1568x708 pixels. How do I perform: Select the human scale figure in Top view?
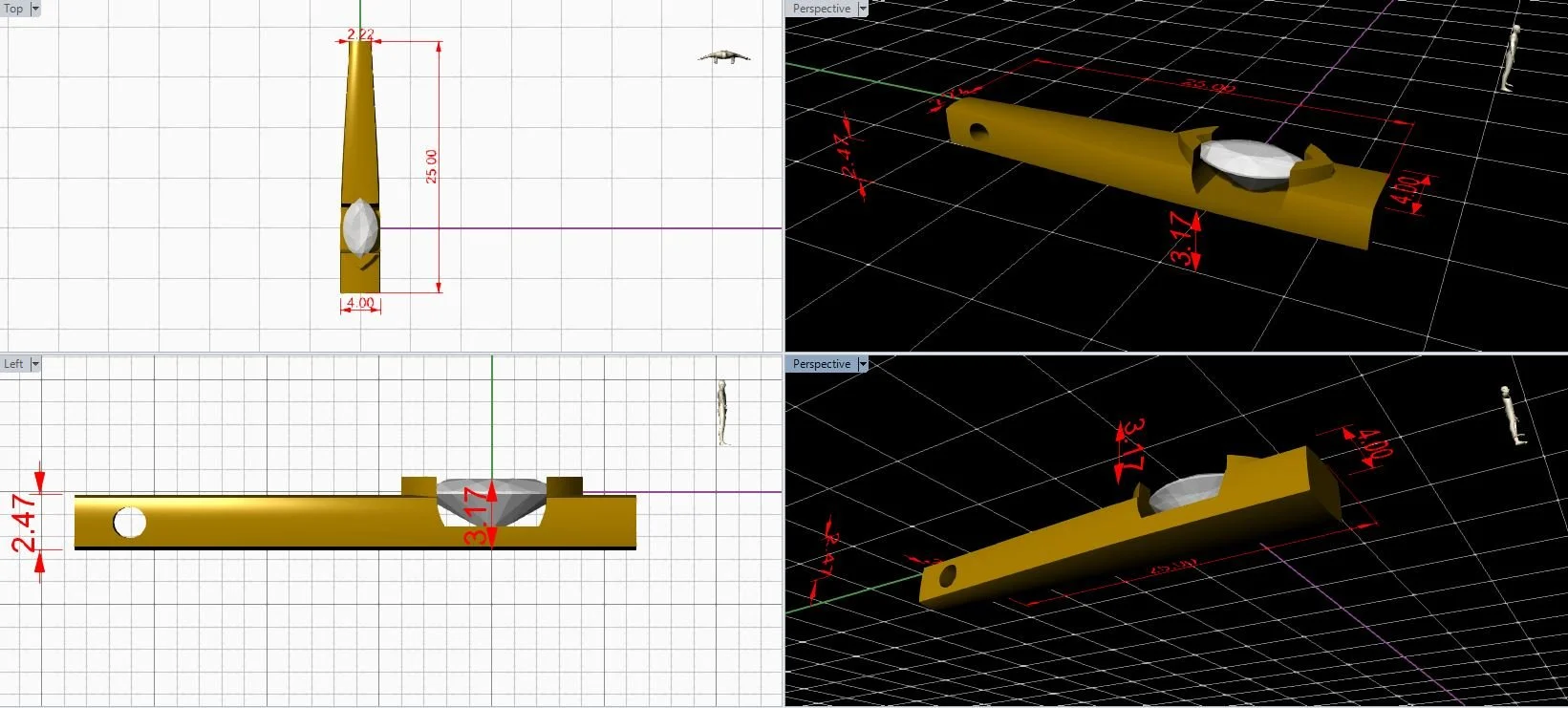click(x=724, y=56)
